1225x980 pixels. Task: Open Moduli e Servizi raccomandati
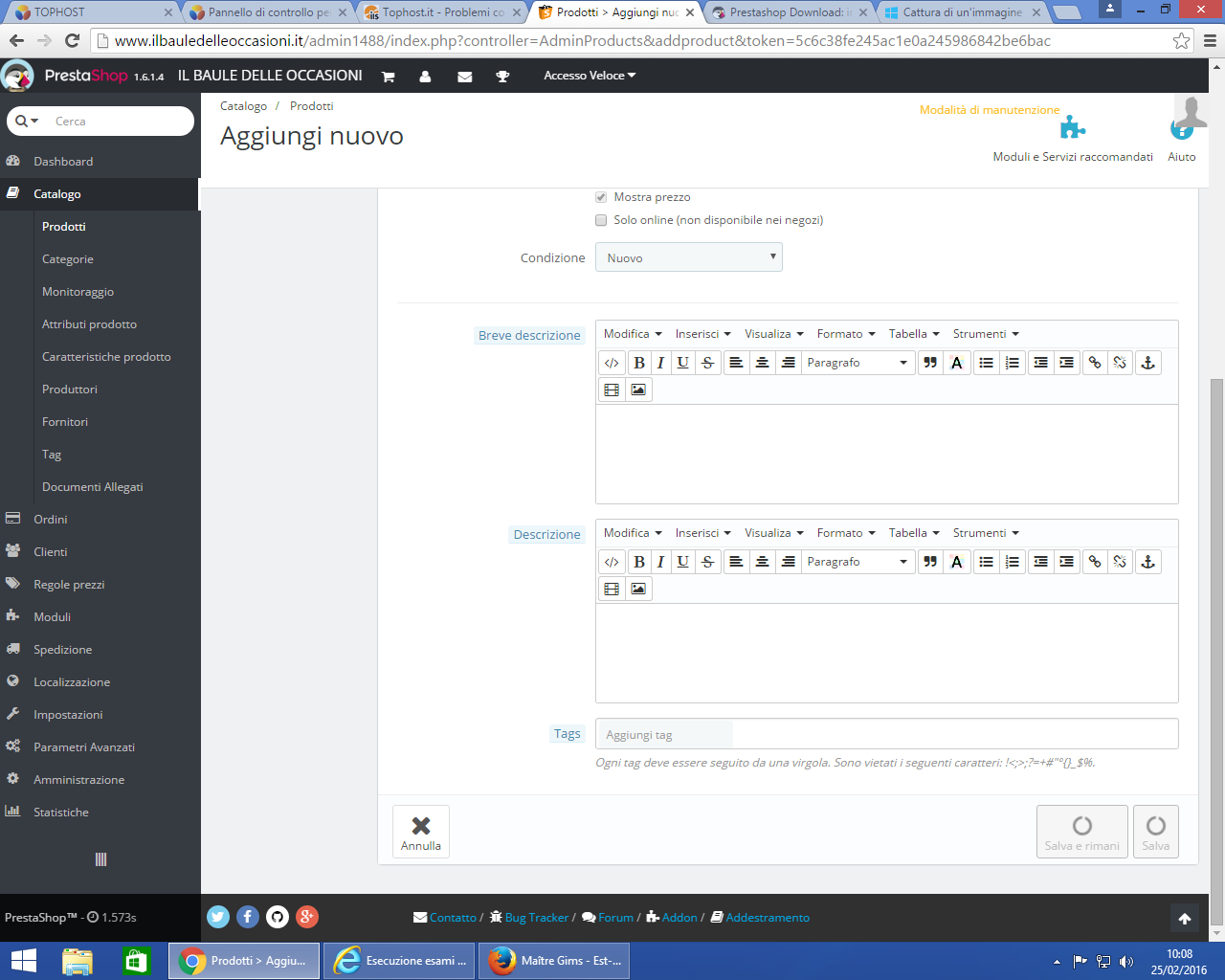click(1073, 140)
